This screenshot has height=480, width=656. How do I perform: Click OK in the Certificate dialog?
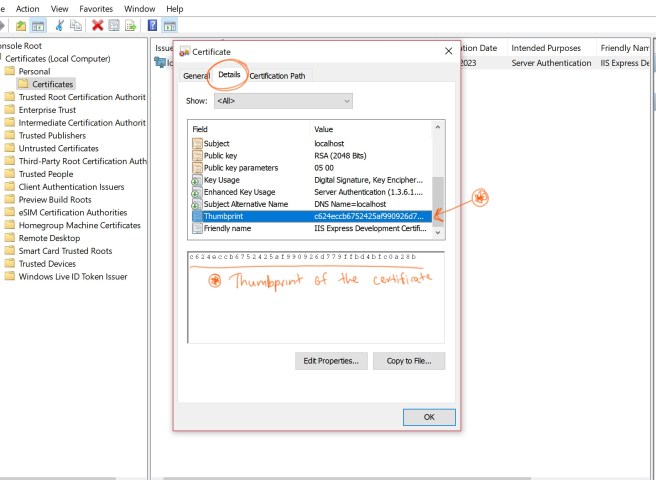(x=429, y=417)
